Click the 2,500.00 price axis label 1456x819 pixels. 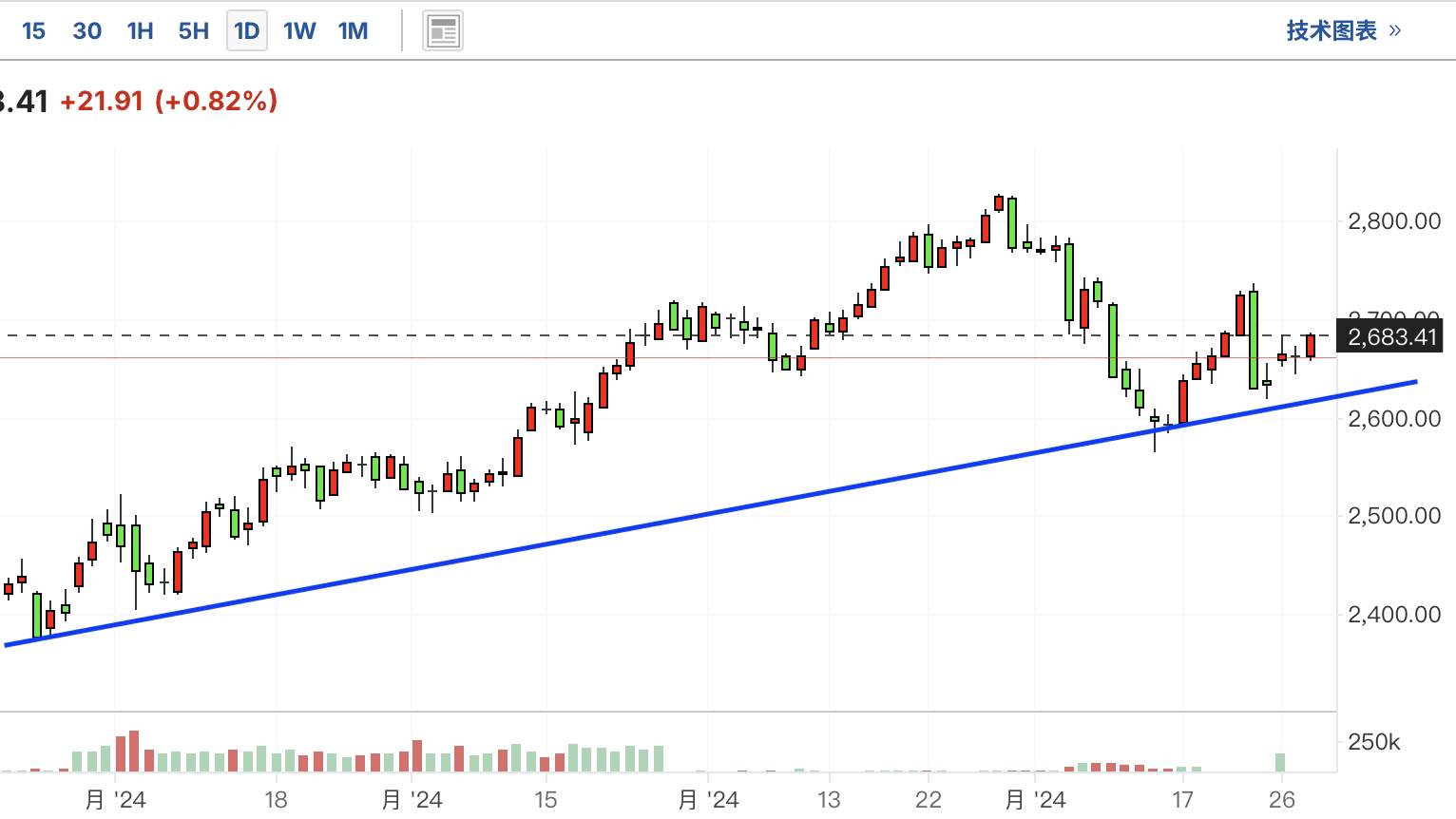click(x=1394, y=516)
